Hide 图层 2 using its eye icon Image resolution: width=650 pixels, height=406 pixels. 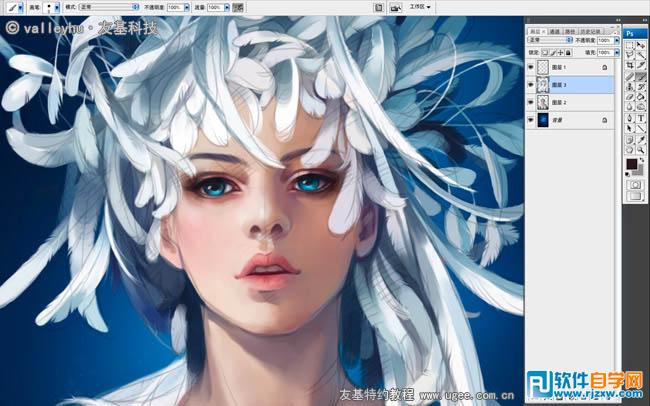click(531, 102)
